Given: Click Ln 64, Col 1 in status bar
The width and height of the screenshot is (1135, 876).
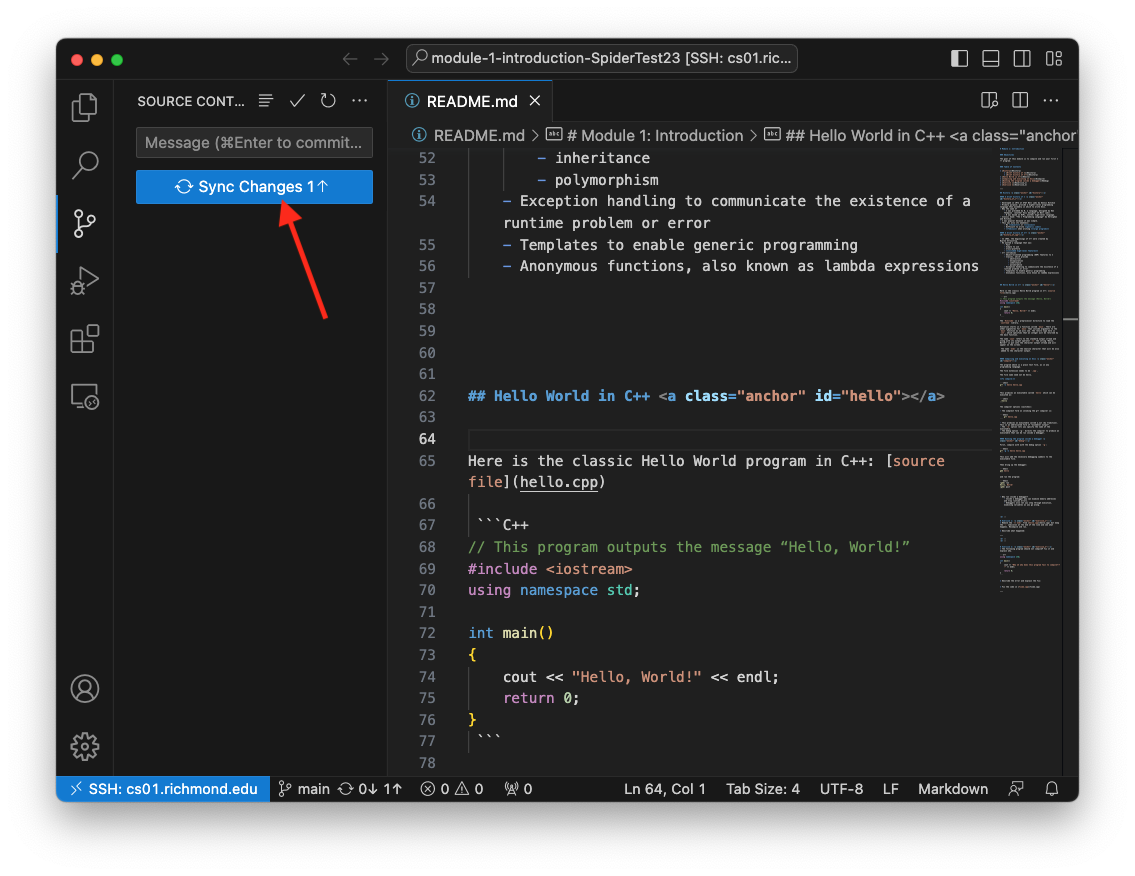Looking at the screenshot, I should tap(664, 789).
